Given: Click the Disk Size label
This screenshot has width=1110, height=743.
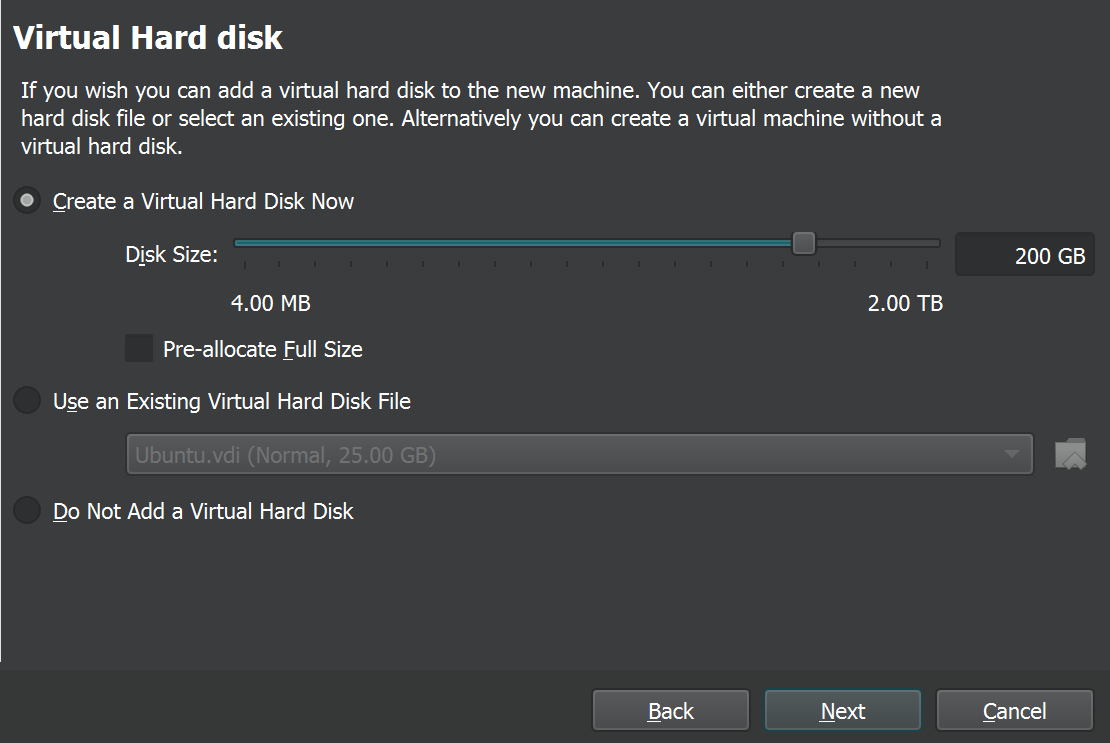Looking at the screenshot, I should point(171,254).
